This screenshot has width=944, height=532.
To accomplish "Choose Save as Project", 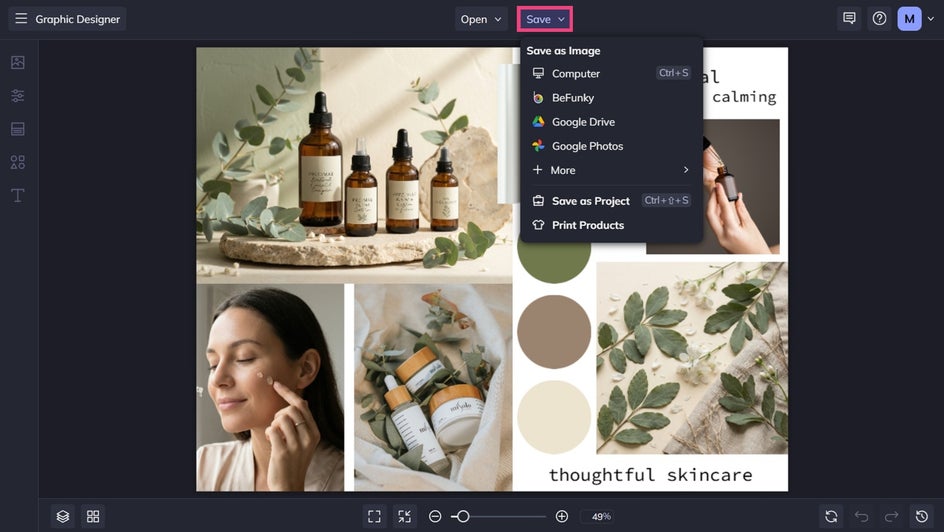I will [611, 201].
